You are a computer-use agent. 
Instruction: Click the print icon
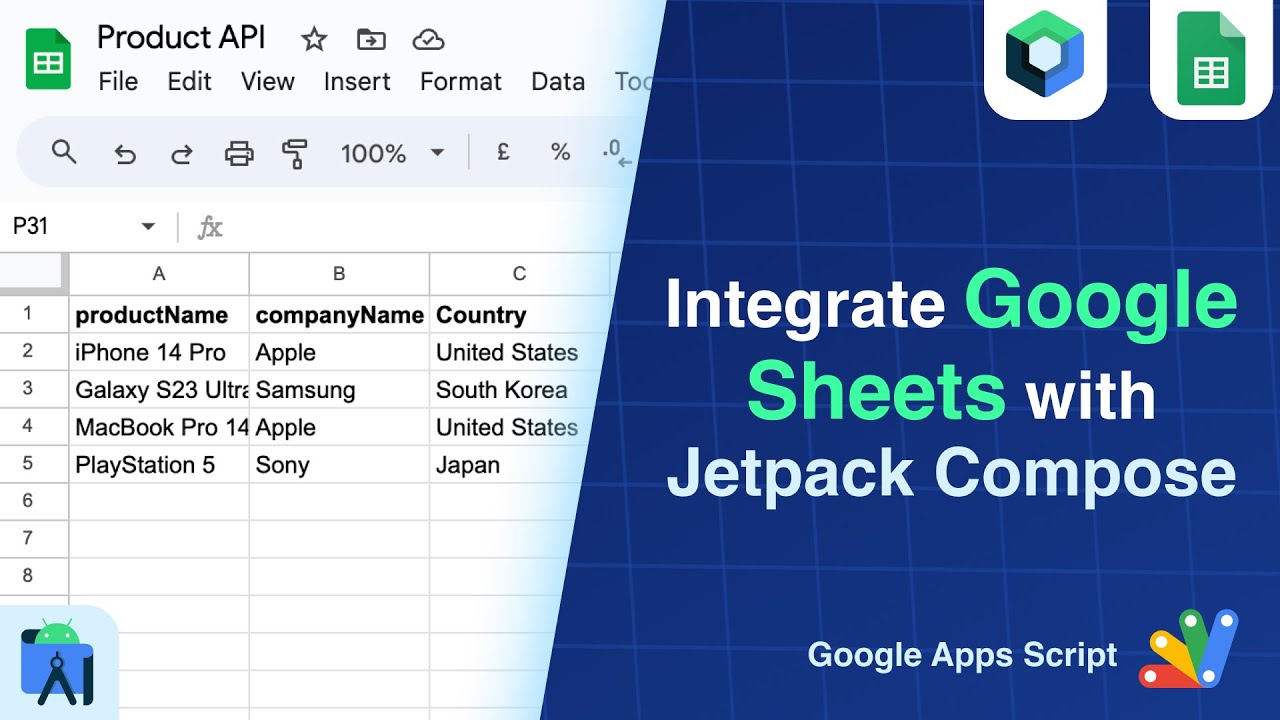coord(239,153)
